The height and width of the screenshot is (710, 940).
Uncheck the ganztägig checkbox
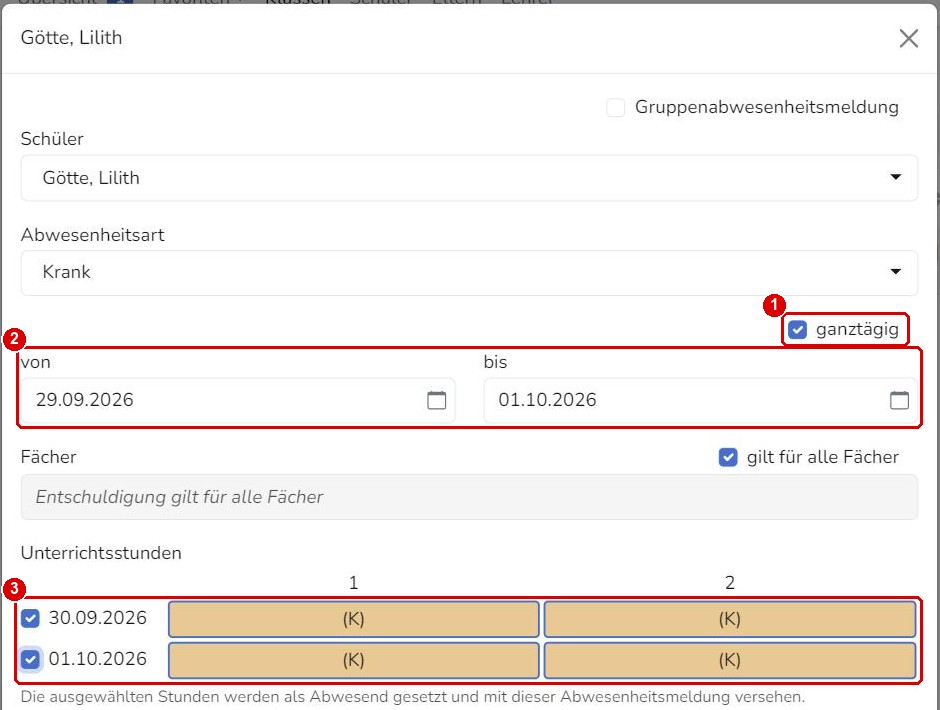797,329
